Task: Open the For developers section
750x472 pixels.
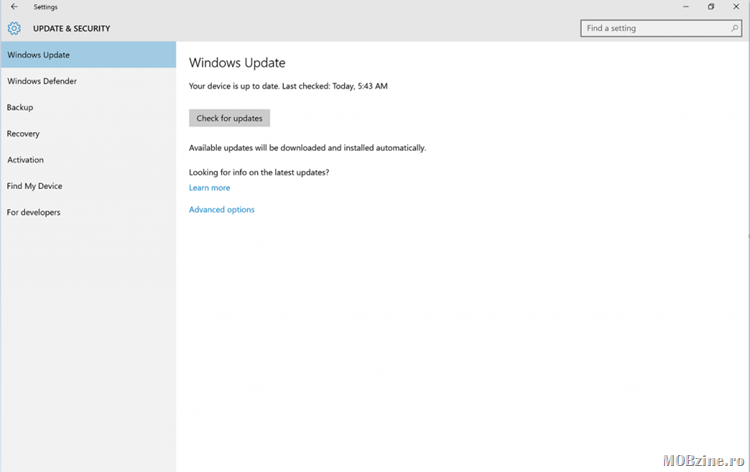Action: click(88, 212)
